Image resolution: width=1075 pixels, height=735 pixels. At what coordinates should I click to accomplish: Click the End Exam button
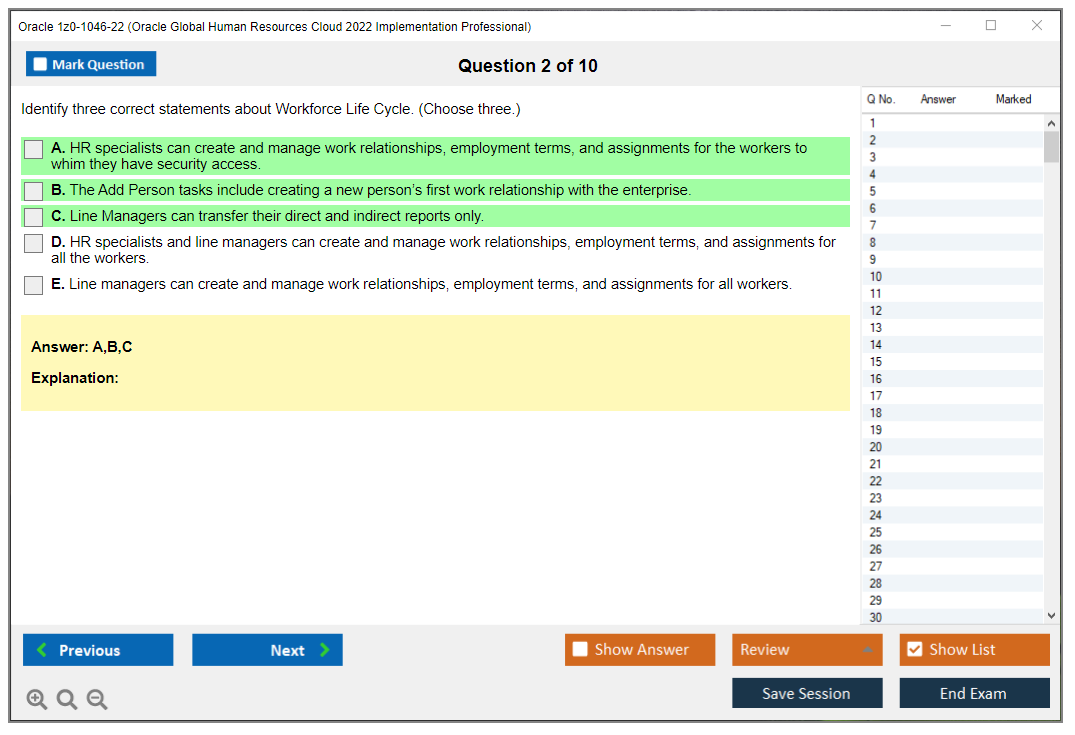pos(974,693)
